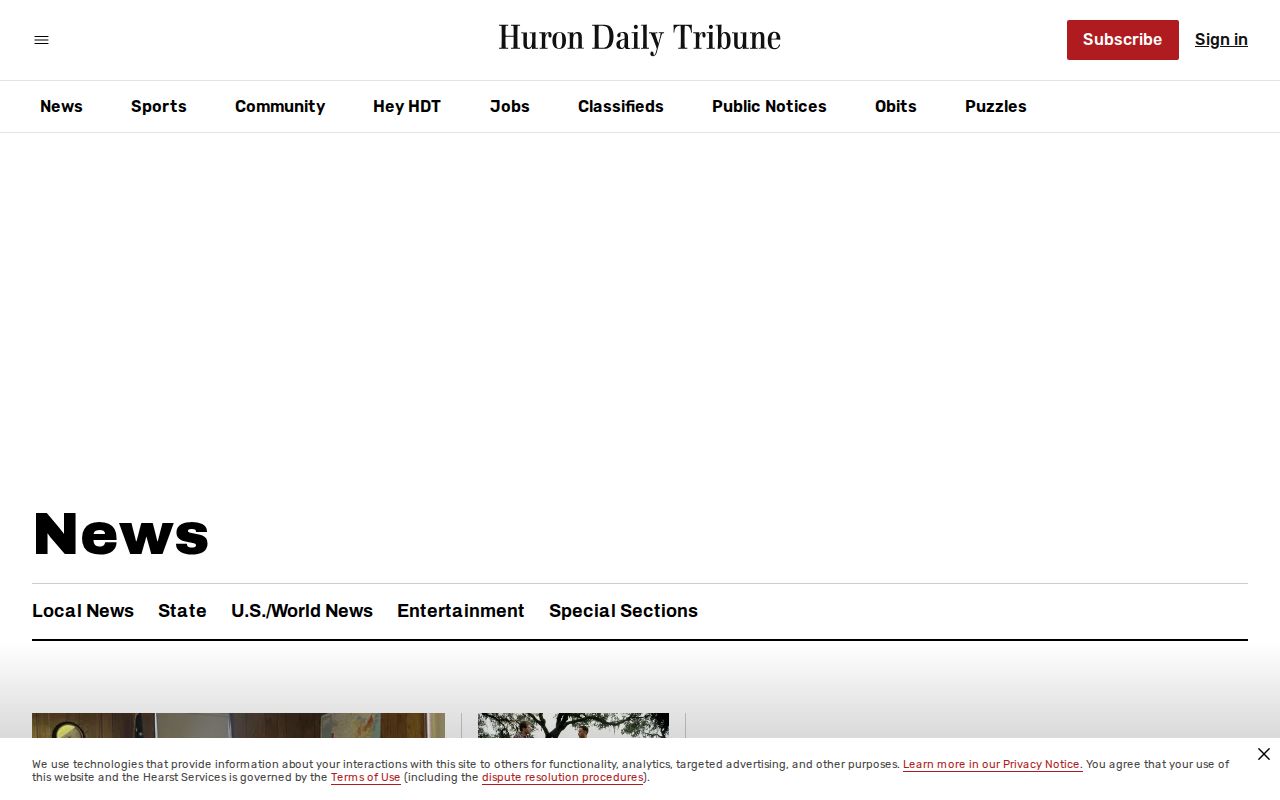Go to News in top navigation
The image size is (1280, 800).
(61, 106)
